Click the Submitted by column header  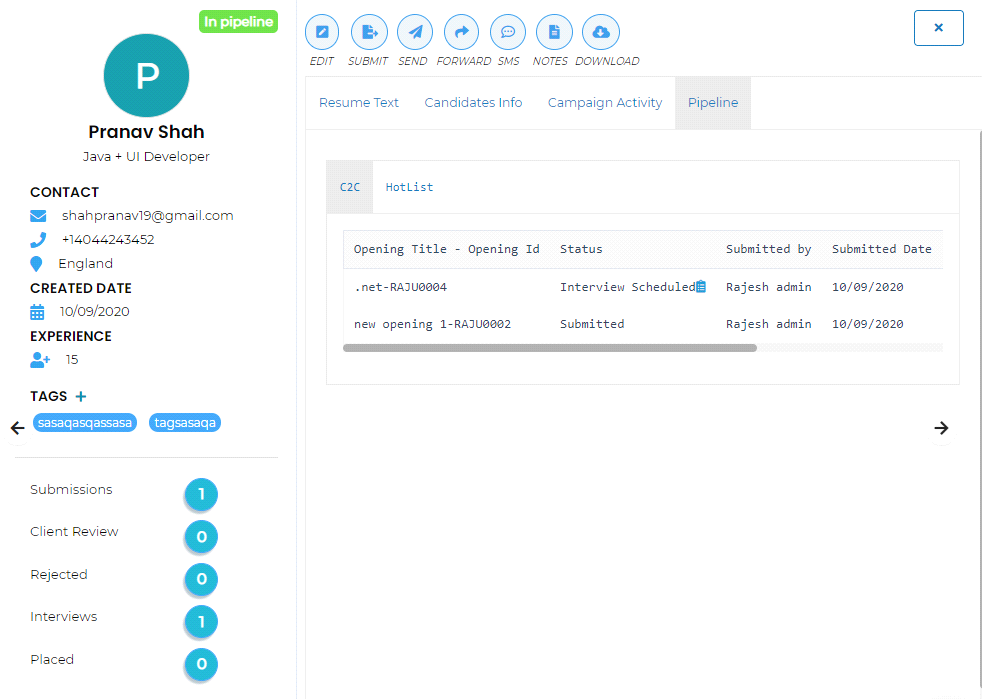tap(768, 249)
